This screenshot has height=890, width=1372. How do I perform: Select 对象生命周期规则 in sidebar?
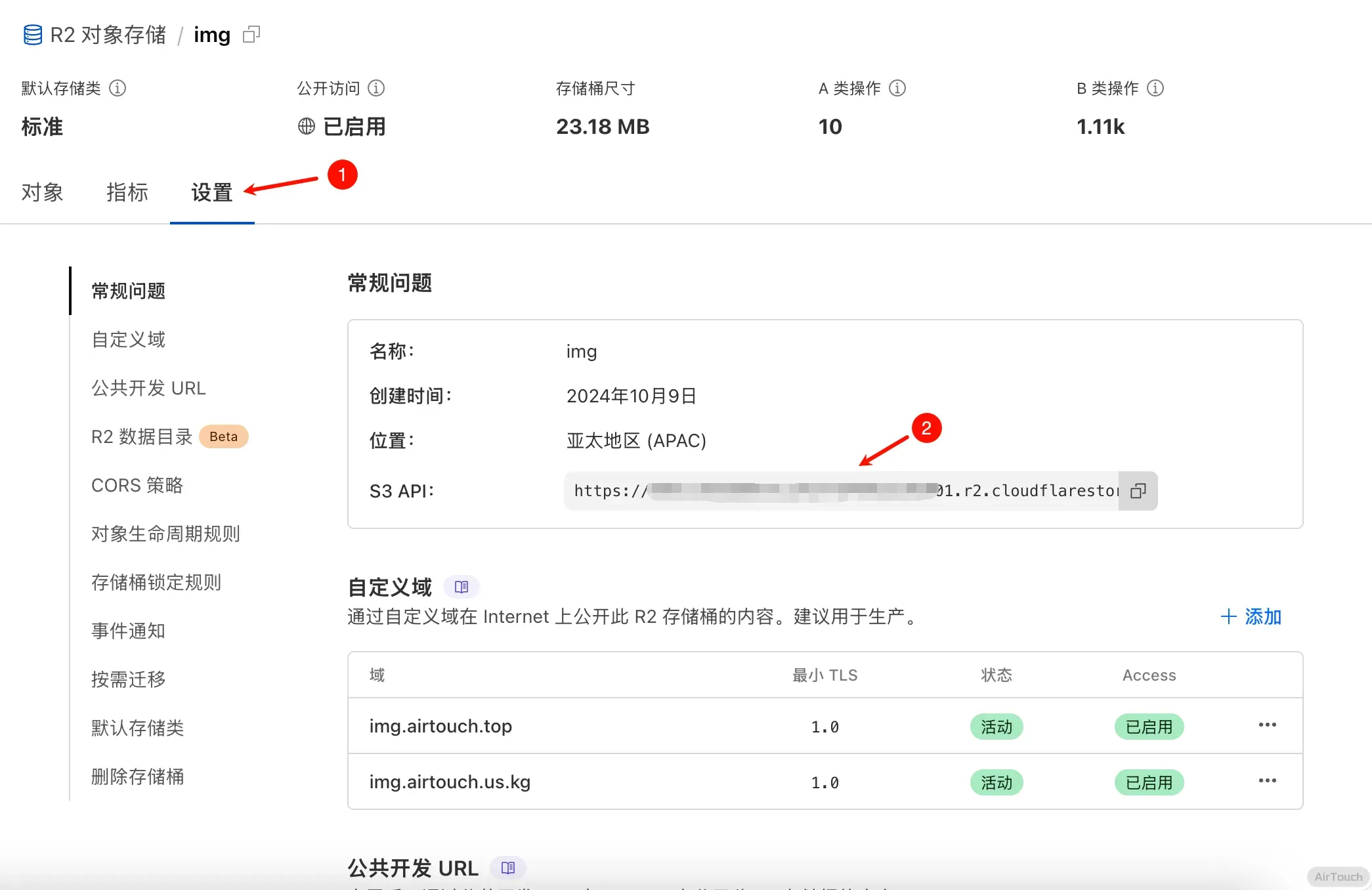[x=165, y=534]
